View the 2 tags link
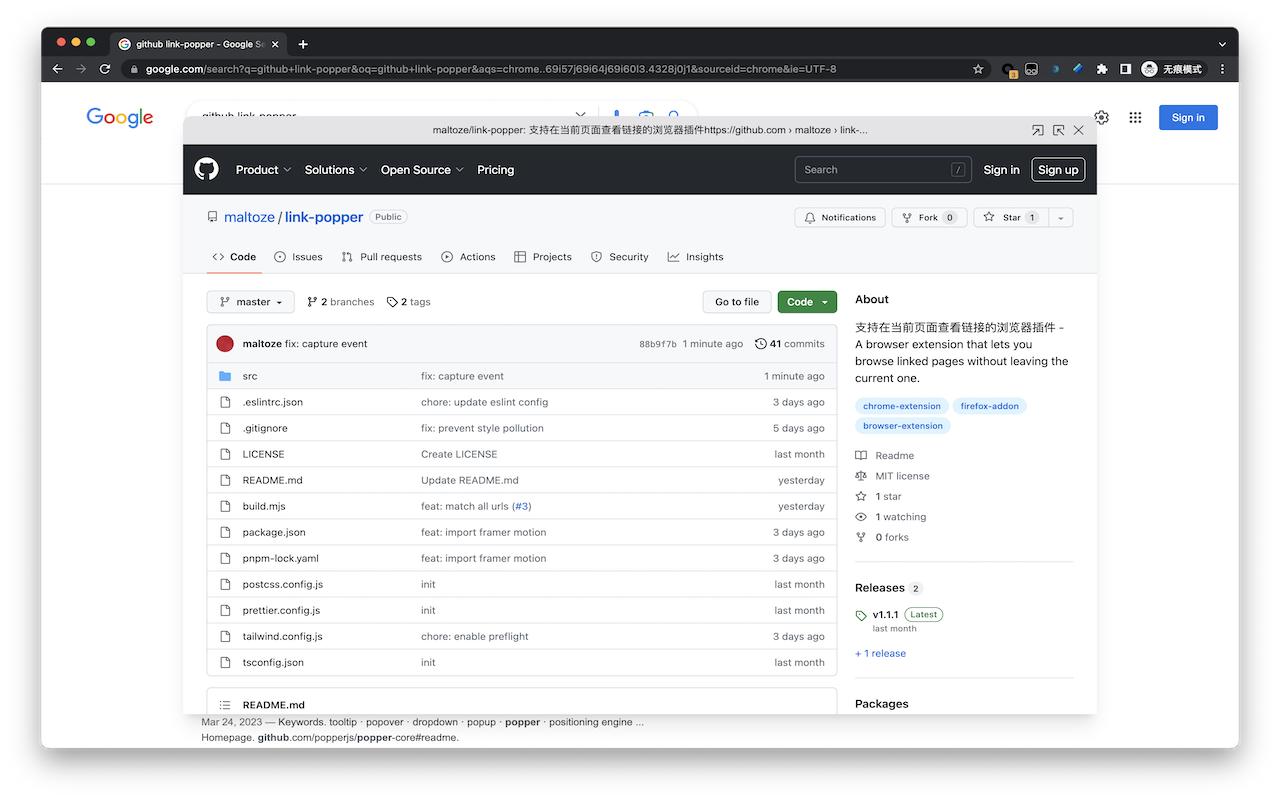 [x=408, y=302]
